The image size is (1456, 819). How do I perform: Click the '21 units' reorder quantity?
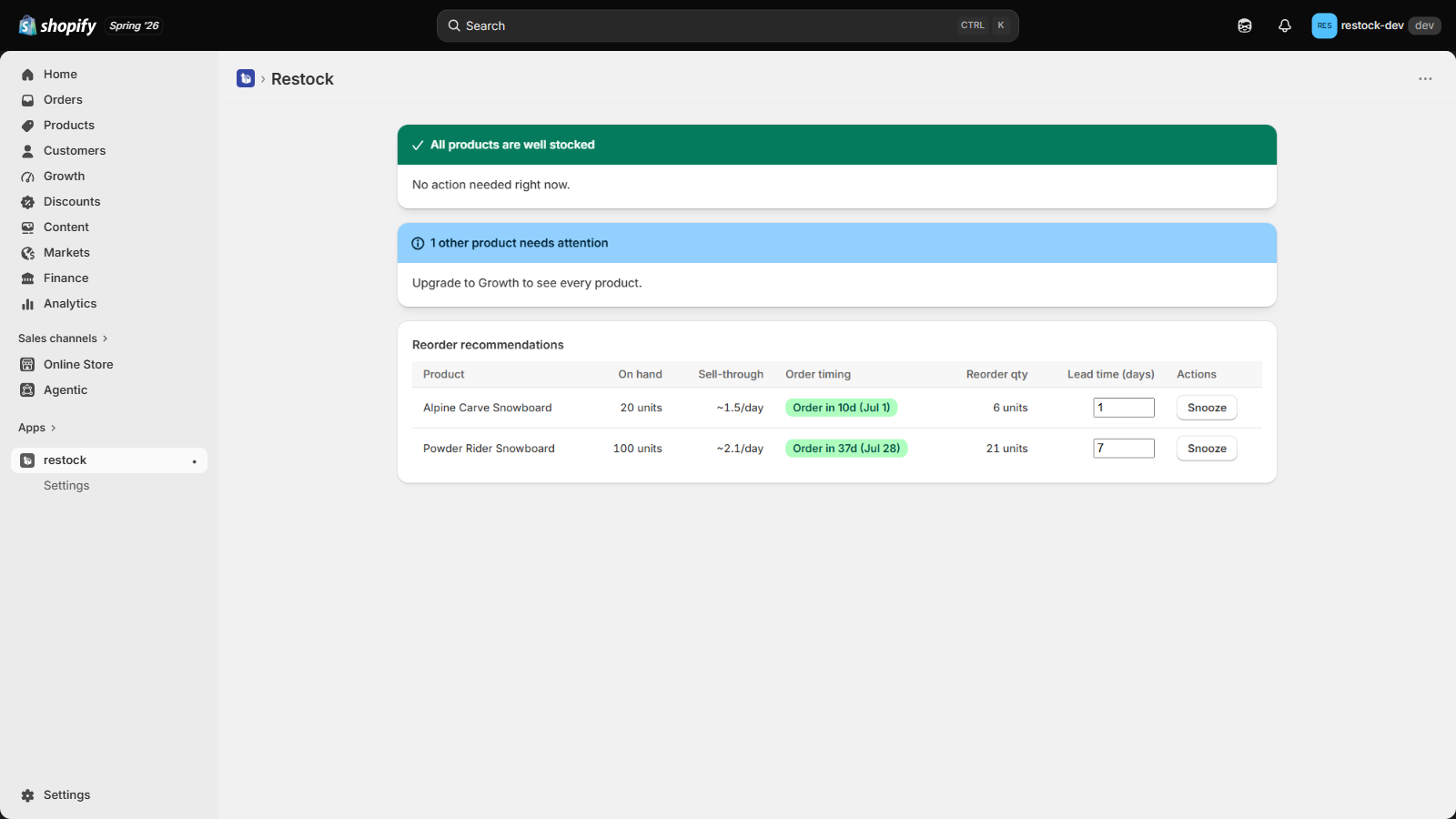pos(1007,449)
